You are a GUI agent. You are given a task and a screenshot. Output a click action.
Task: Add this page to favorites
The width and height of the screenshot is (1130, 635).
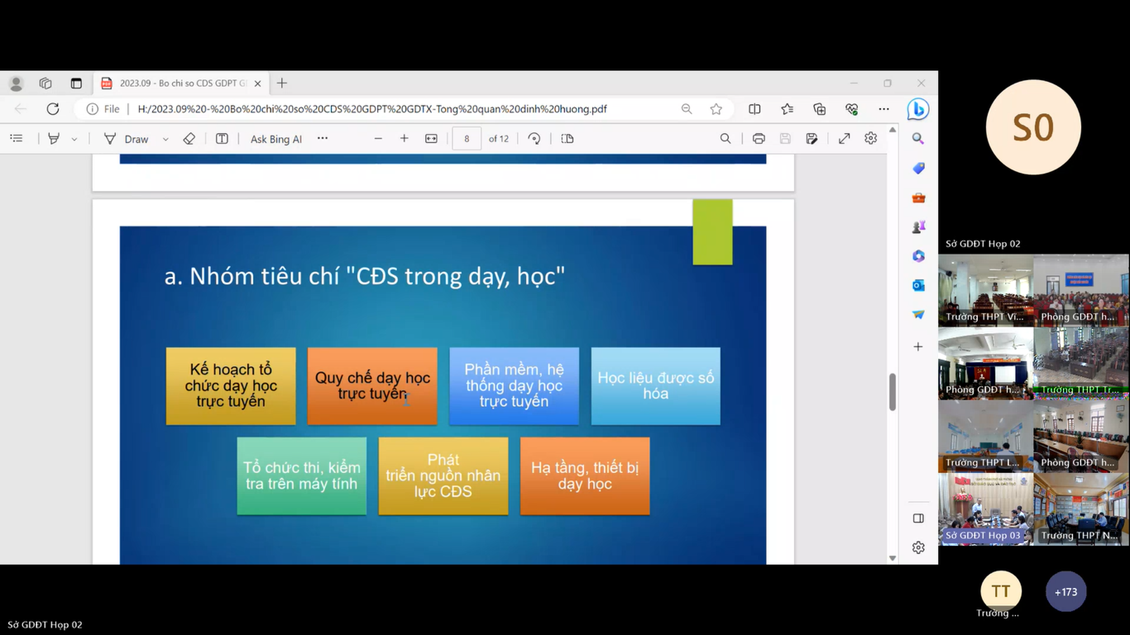[x=716, y=109]
